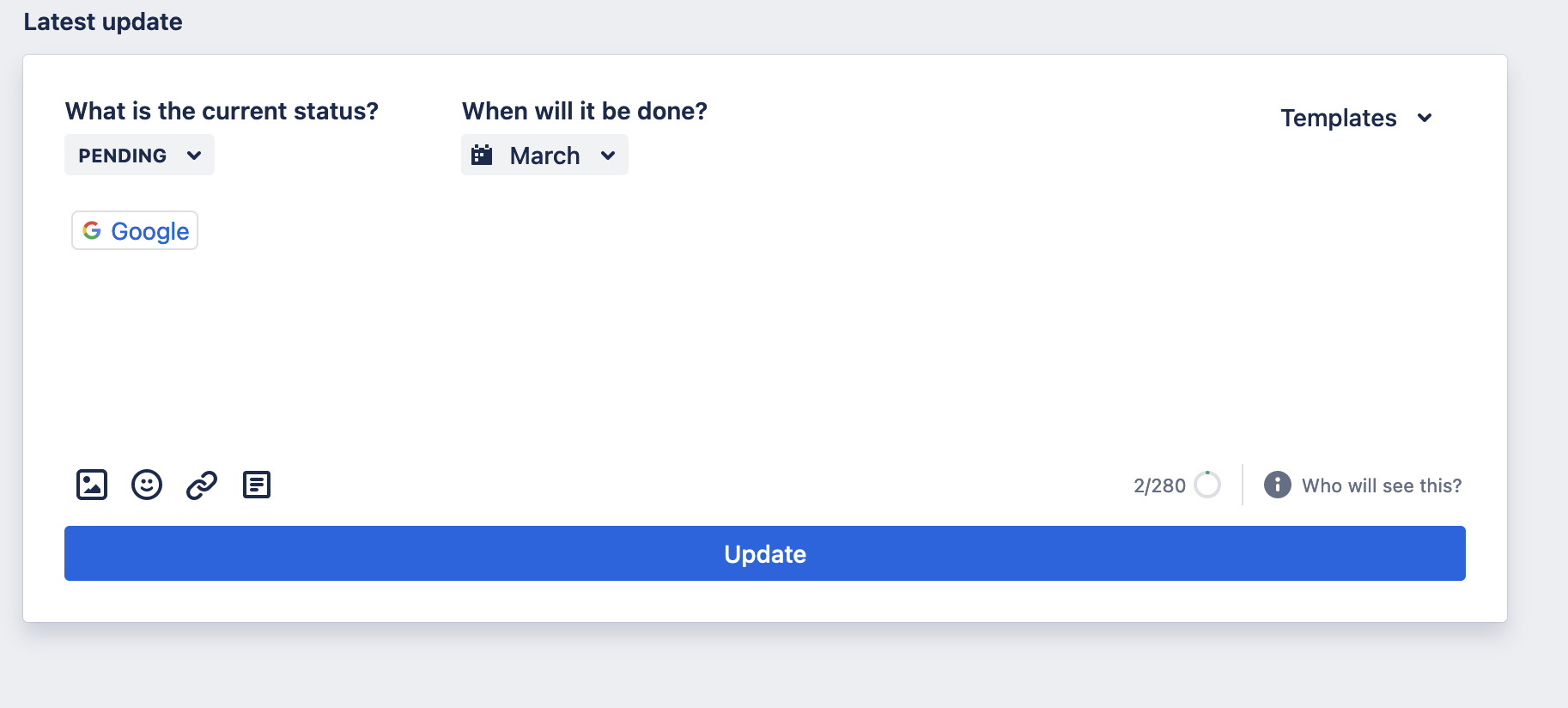Insert a hyperlink in the editor
Image resolution: width=1568 pixels, height=708 pixels.
[x=200, y=484]
